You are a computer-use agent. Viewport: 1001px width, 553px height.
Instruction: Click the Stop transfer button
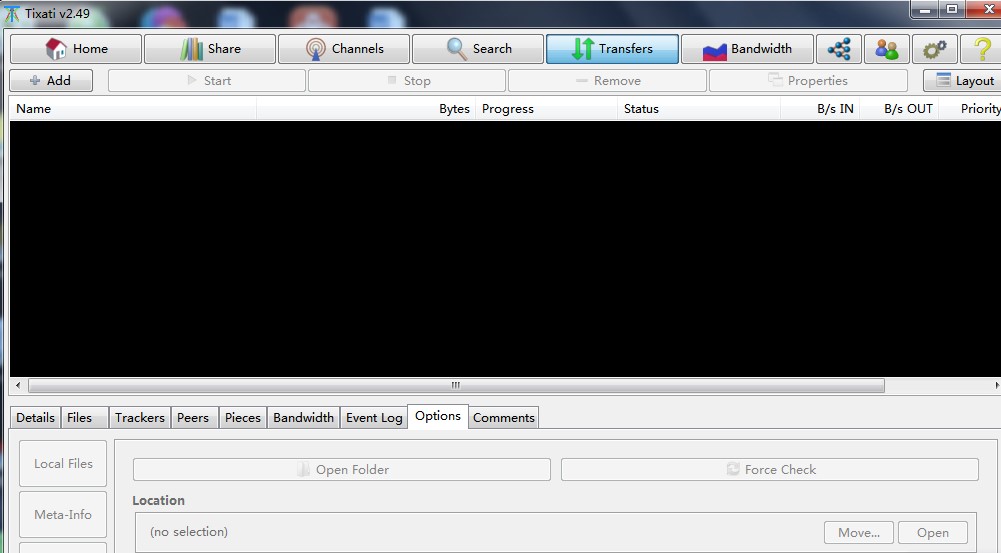pyautogui.click(x=407, y=80)
